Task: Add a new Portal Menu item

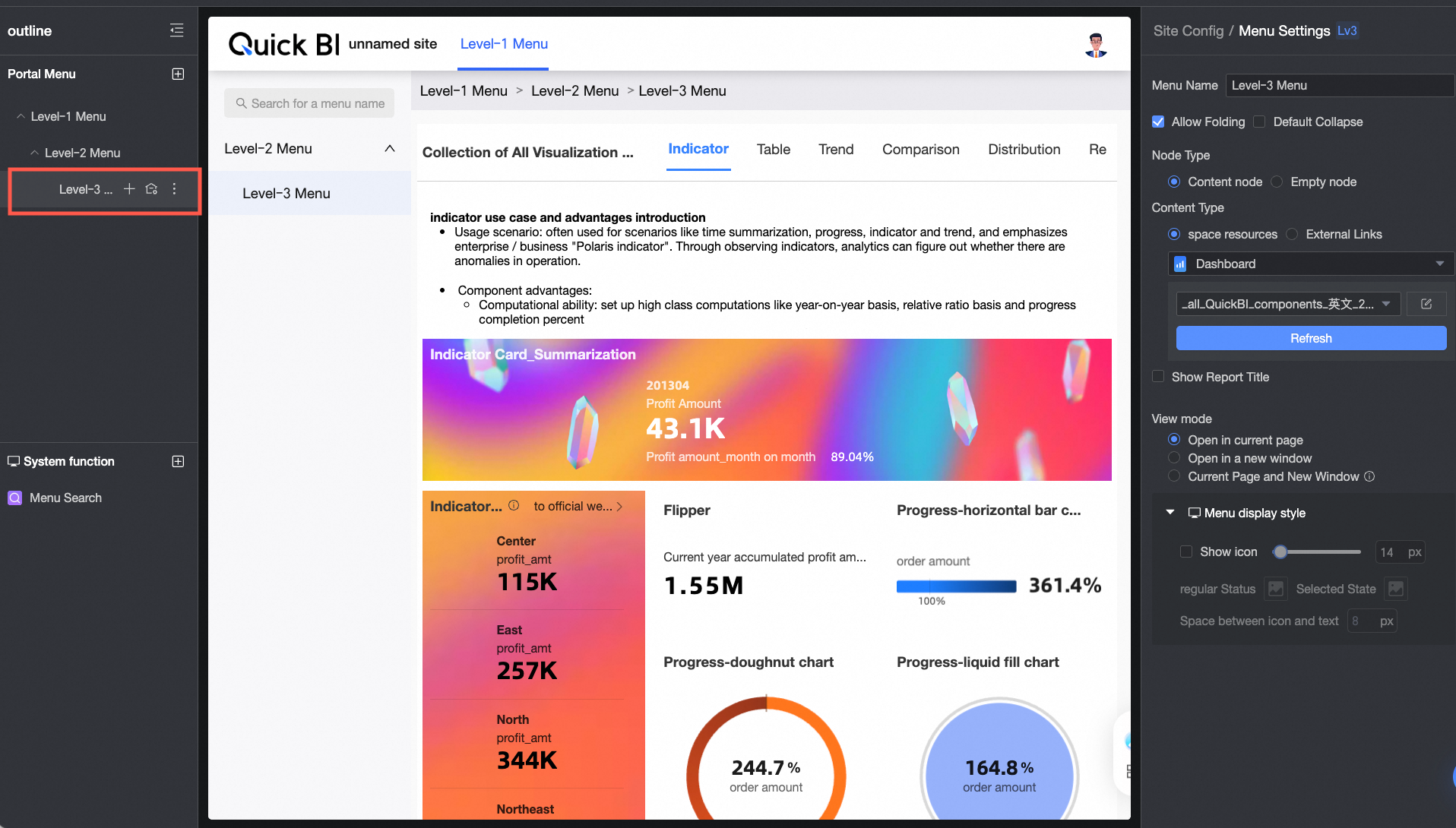Action: pyautogui.click(x=178, y=74)
